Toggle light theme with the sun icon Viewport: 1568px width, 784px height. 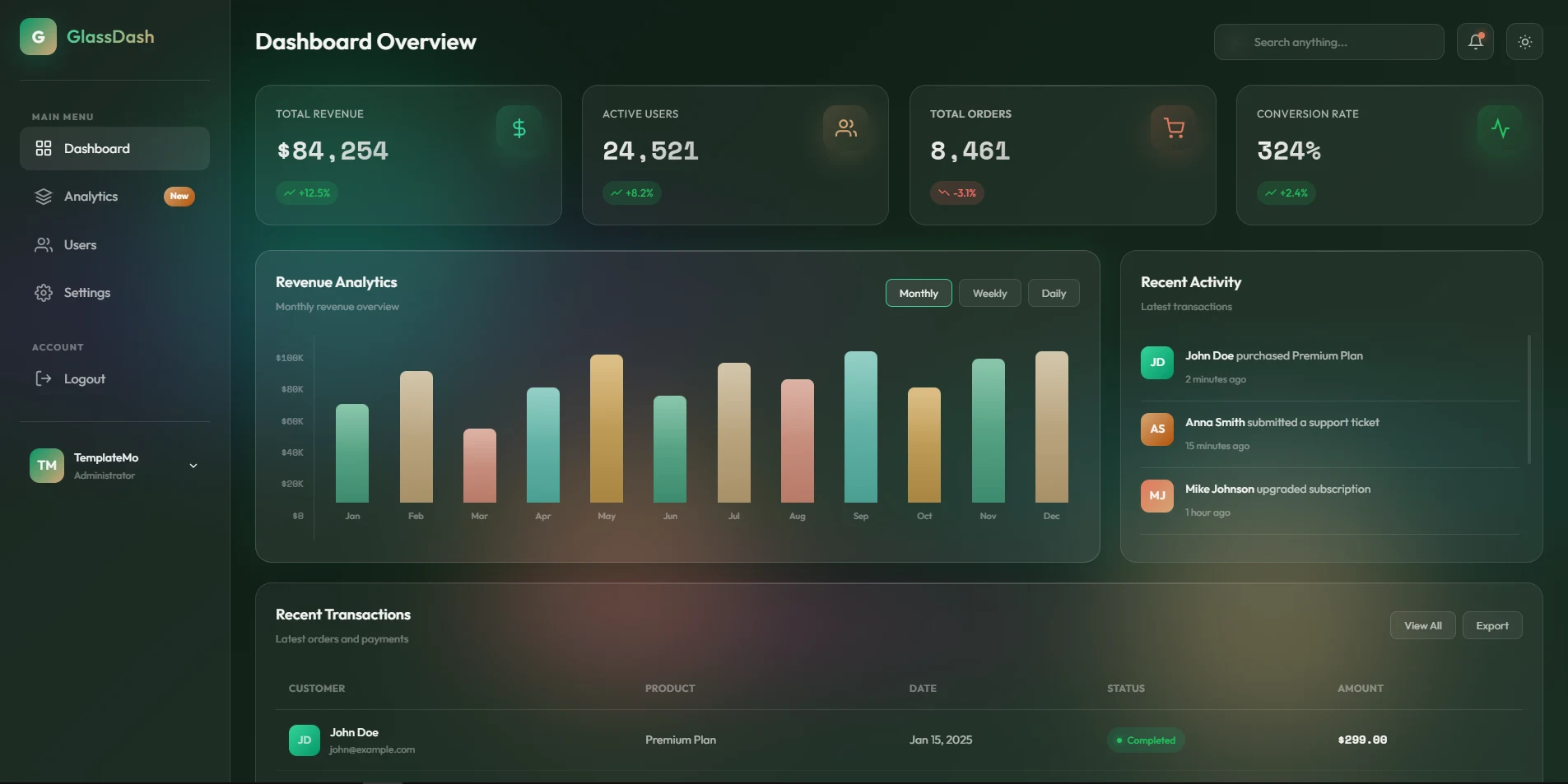pyautogui.click(x=1524, y=41)
